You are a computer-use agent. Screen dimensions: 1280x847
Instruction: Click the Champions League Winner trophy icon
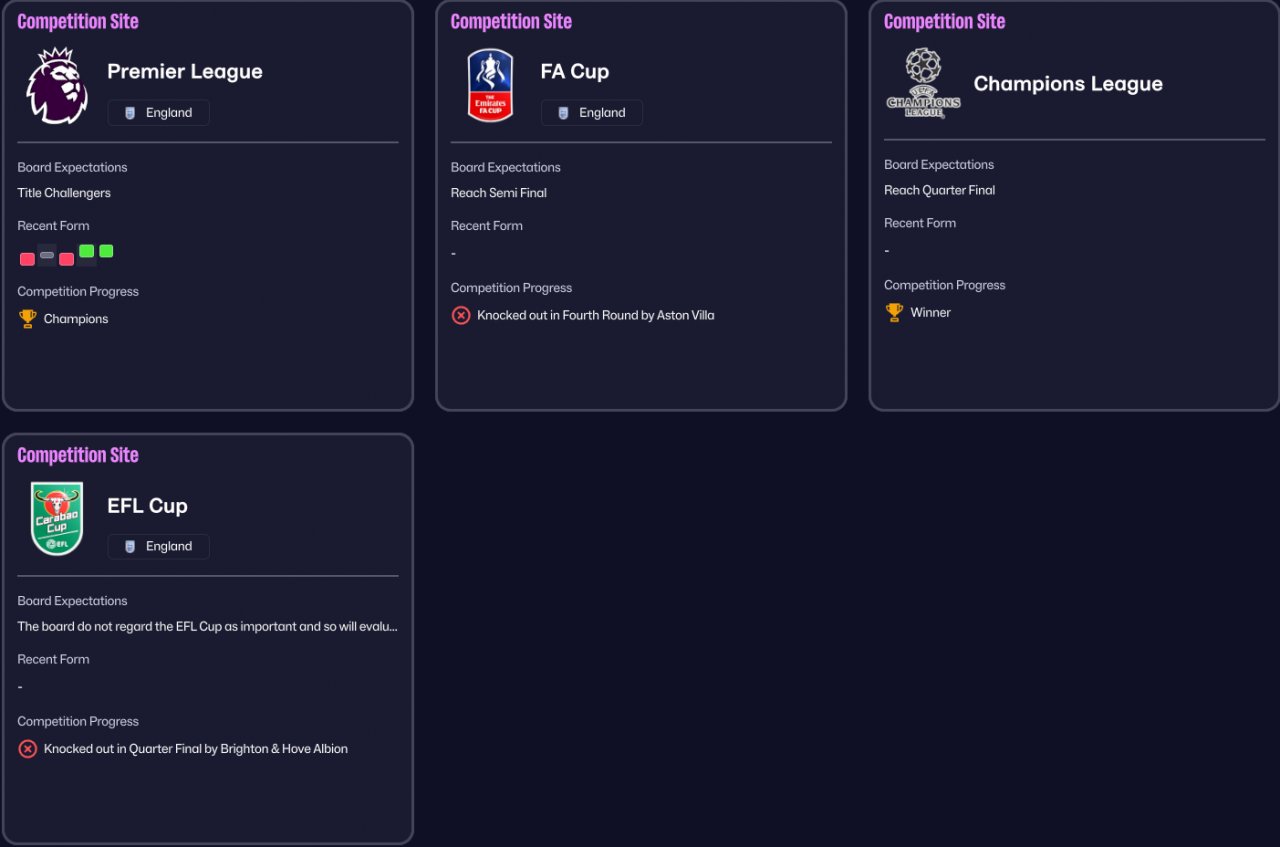[x=894, y=313]
